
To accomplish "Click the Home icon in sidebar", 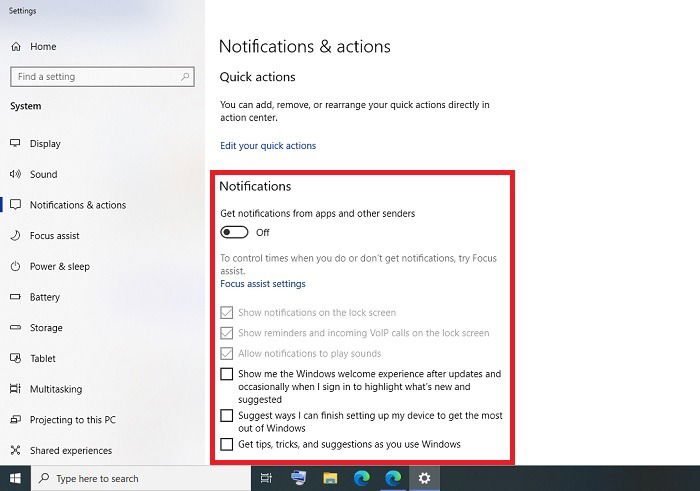I will pos(16,46).
